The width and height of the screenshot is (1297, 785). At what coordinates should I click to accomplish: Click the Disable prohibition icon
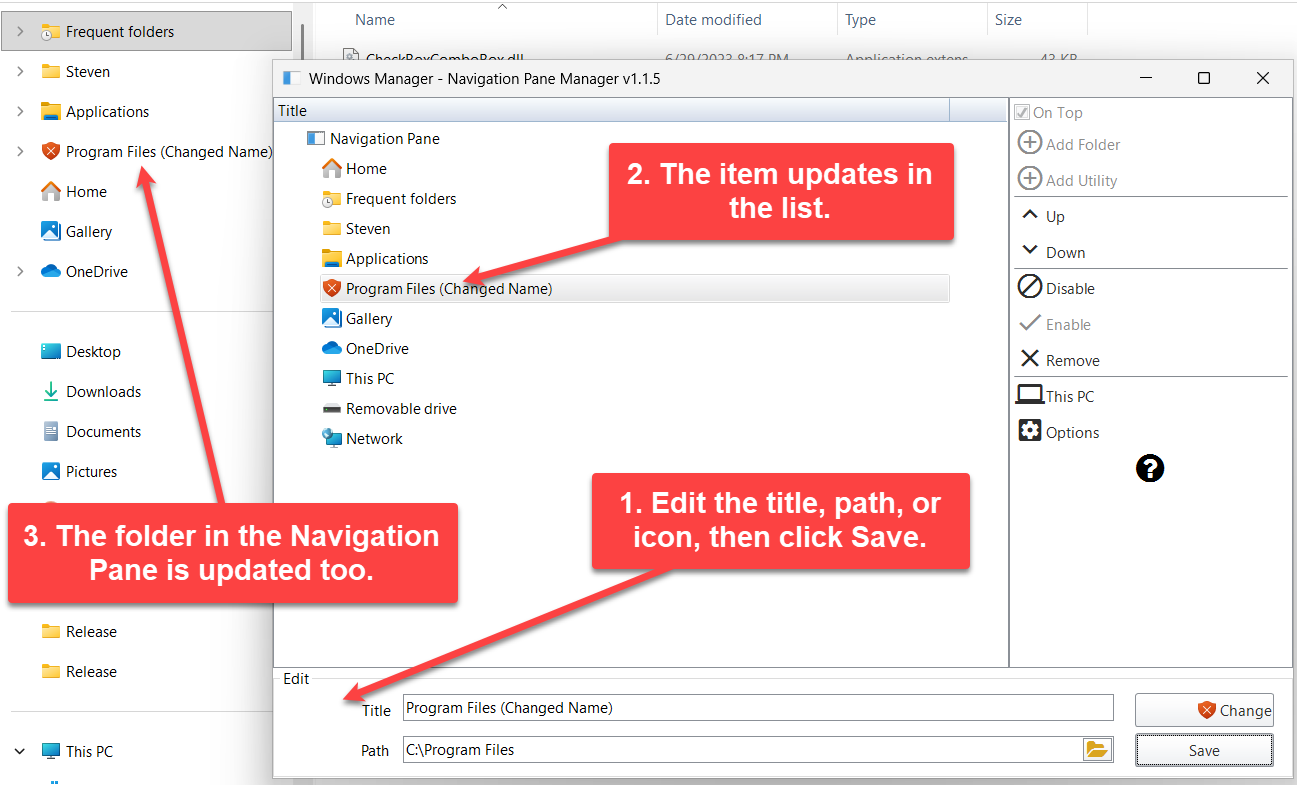click(x=1029, y=287)
